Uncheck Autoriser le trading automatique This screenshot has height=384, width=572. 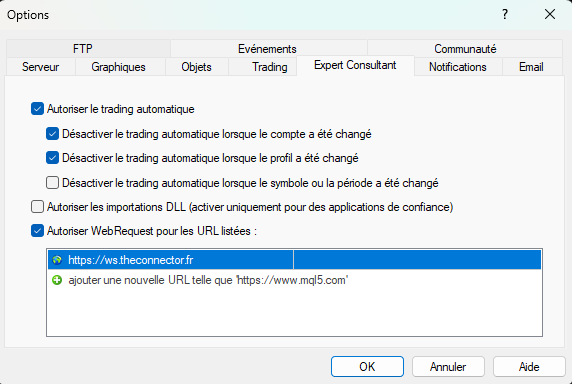37,109
